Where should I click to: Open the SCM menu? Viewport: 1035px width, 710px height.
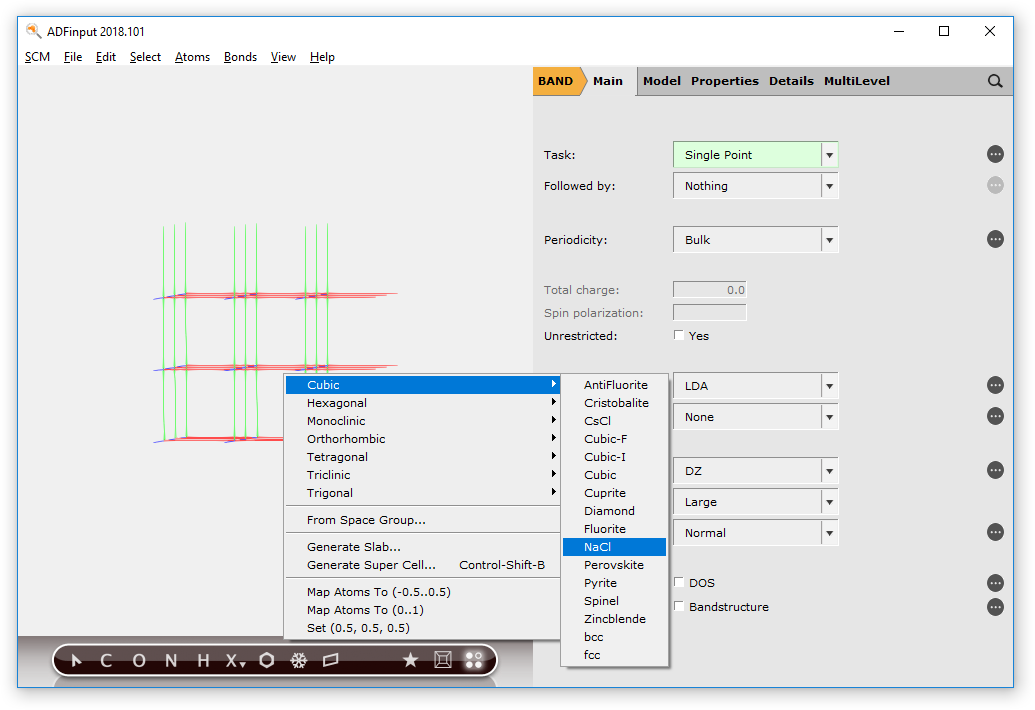(x=38, y=57)
